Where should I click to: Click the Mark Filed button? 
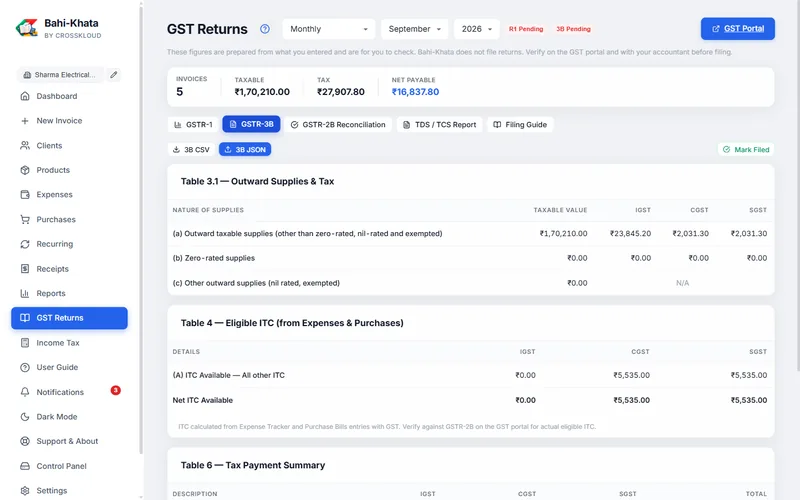746,149
